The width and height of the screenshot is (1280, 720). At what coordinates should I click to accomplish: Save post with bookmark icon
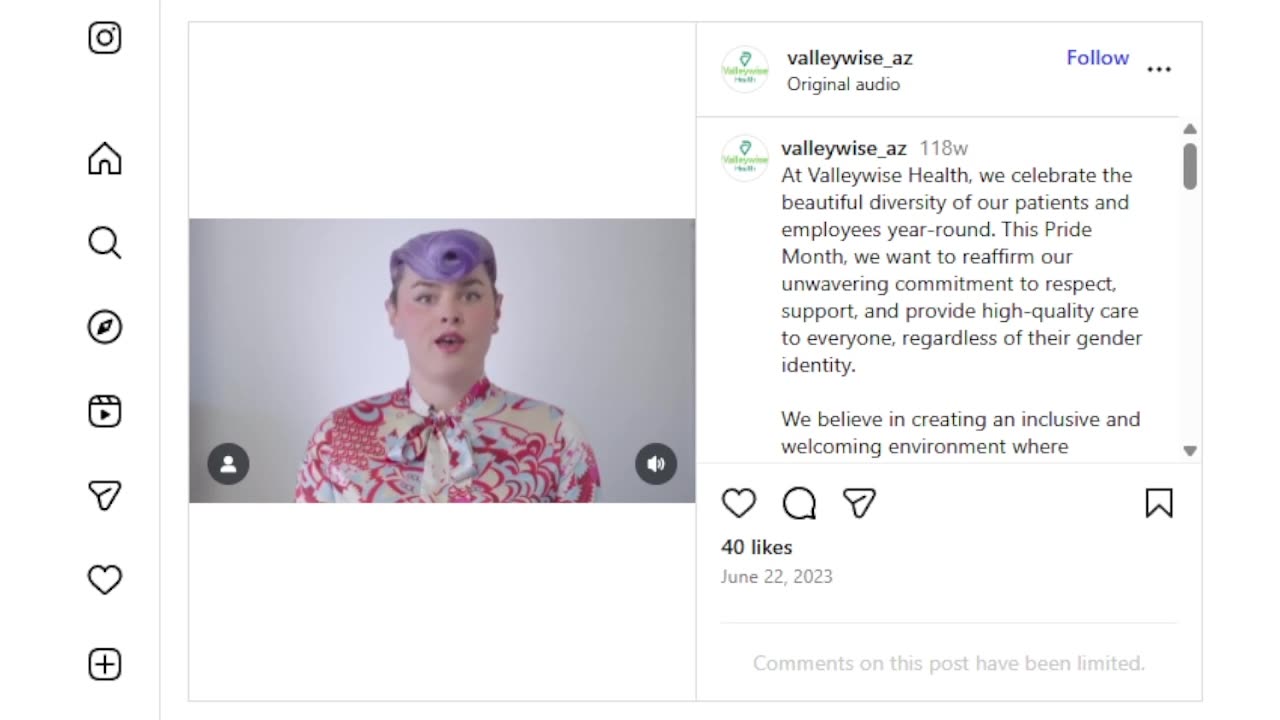pyautogui.click(x=1159, y=503)
